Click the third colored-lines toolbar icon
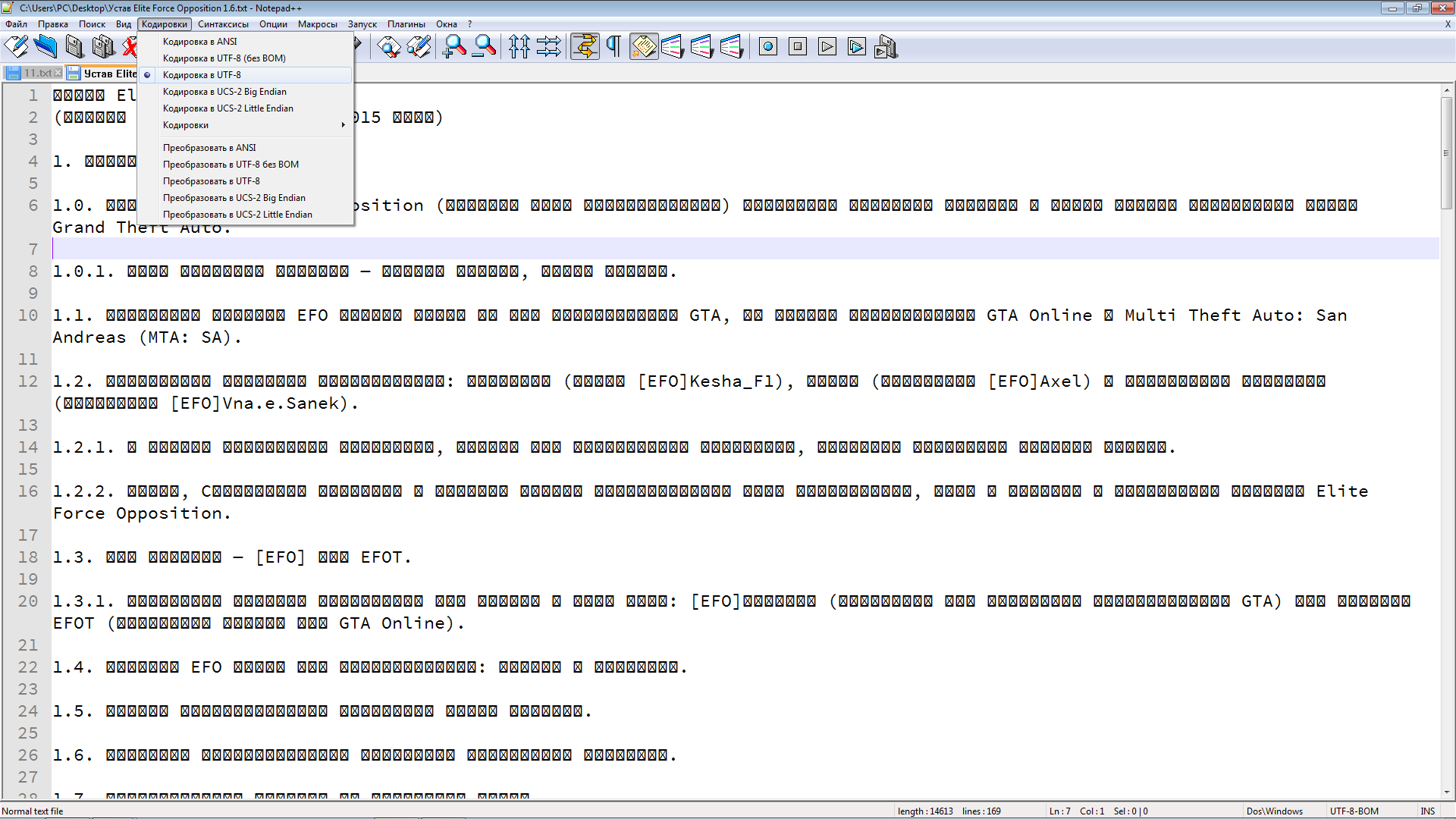 click(x=732, y=47)
